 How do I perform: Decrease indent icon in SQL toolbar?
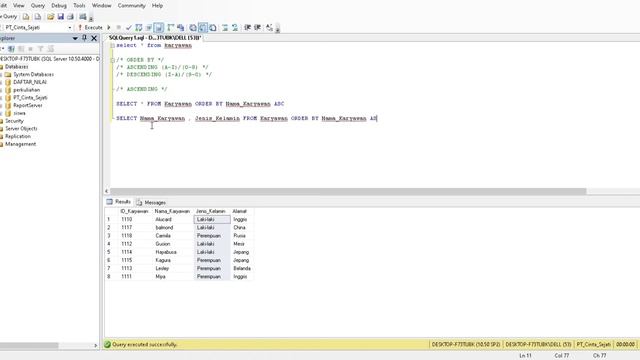point(247,27)
